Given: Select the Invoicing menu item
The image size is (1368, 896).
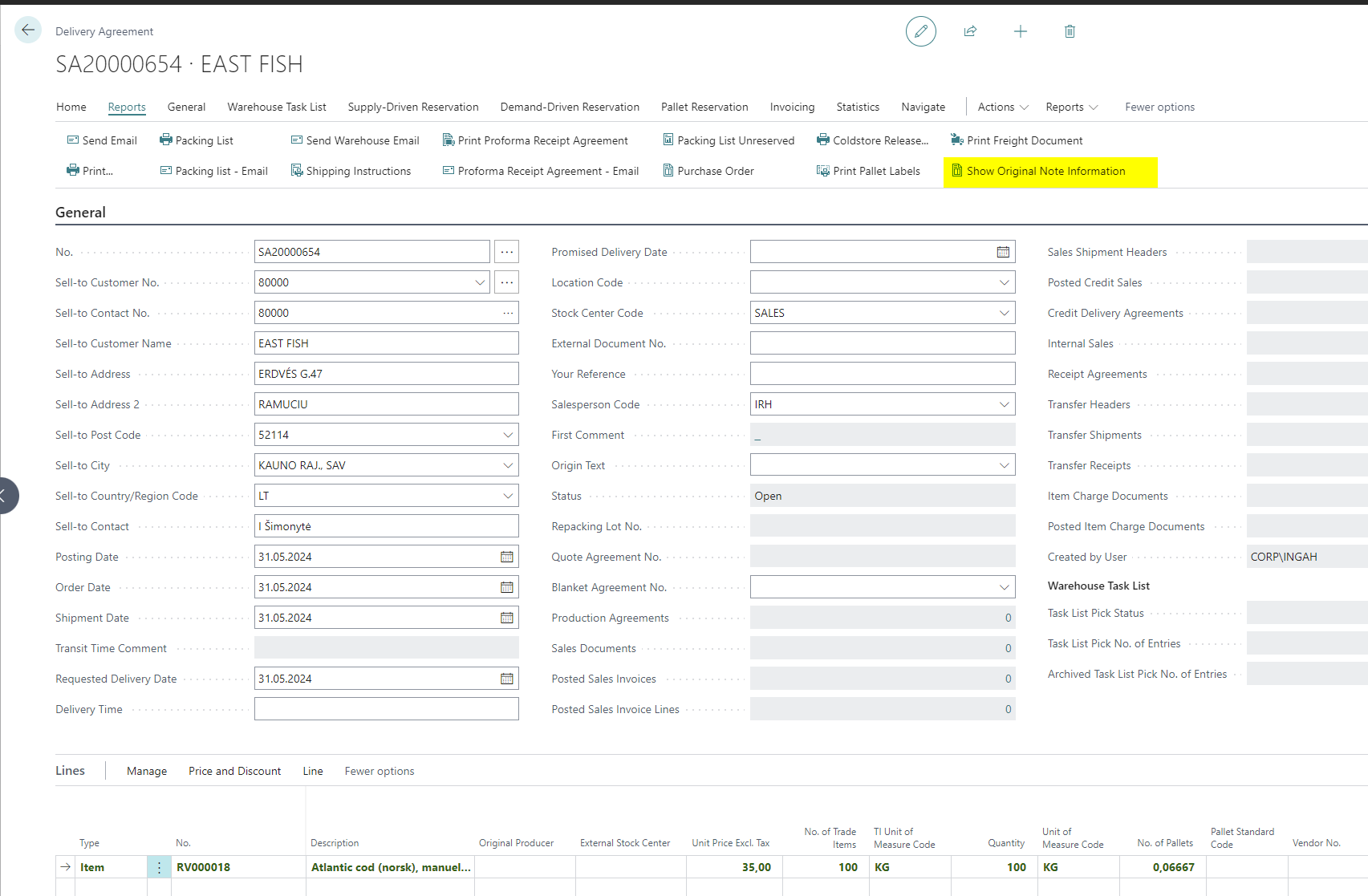Looking at the screenshot, I should tap(791, 107).
